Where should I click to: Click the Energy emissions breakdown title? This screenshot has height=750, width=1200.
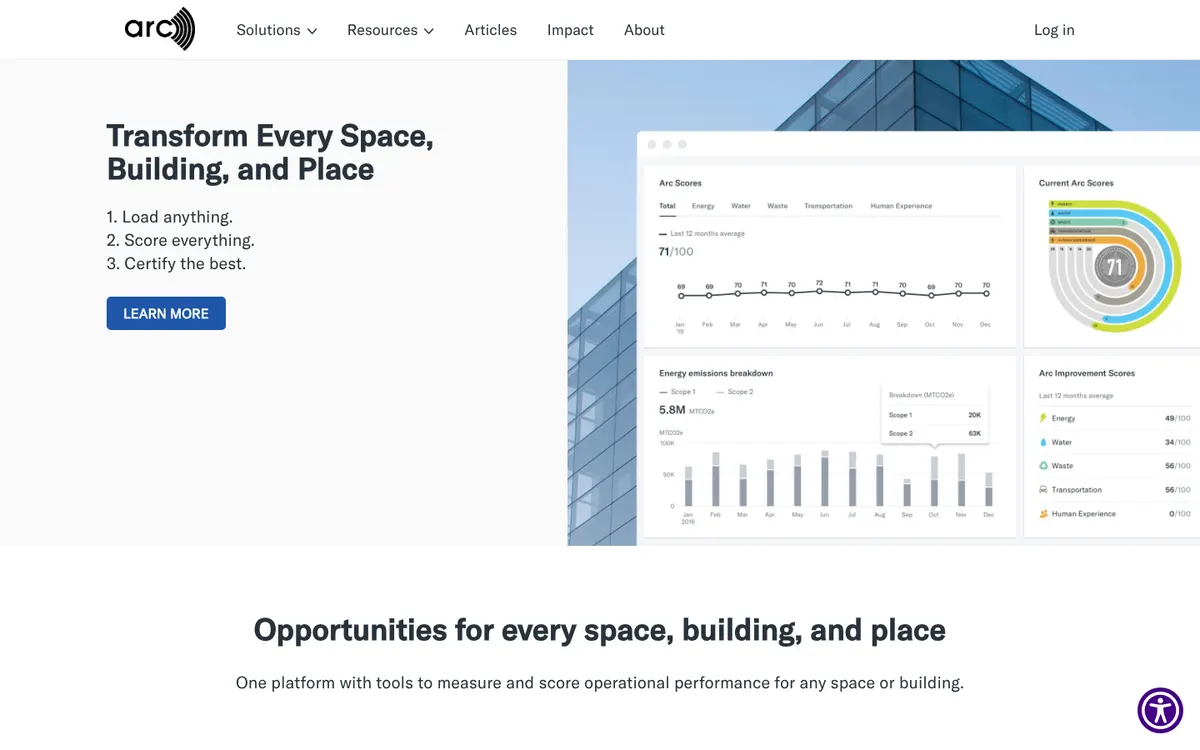pos(716,373)
